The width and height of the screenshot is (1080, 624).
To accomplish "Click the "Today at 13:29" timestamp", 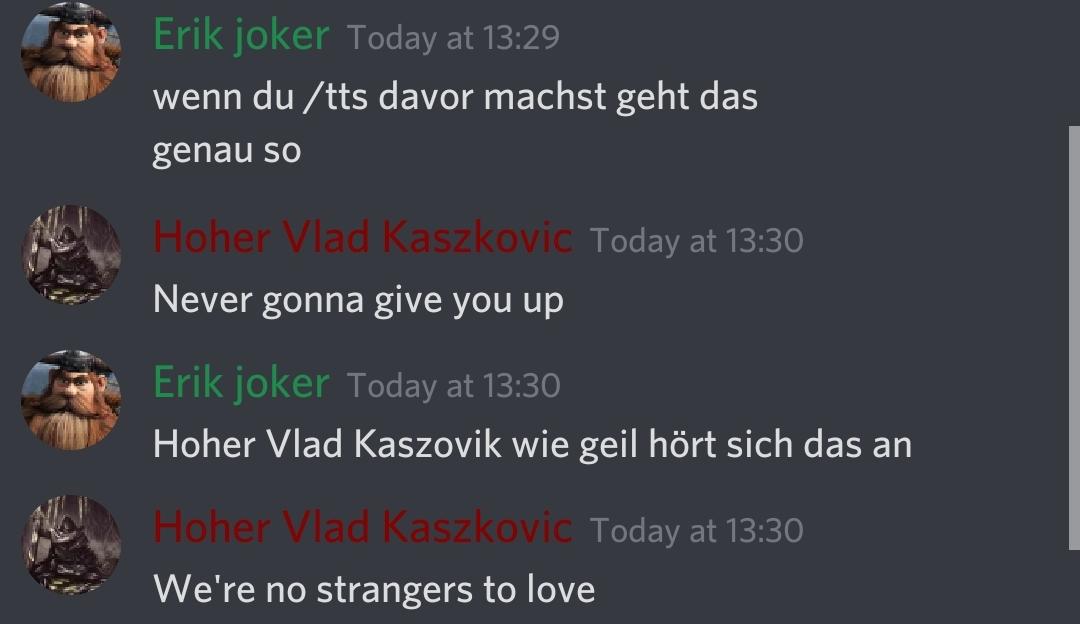I will 453,37.
